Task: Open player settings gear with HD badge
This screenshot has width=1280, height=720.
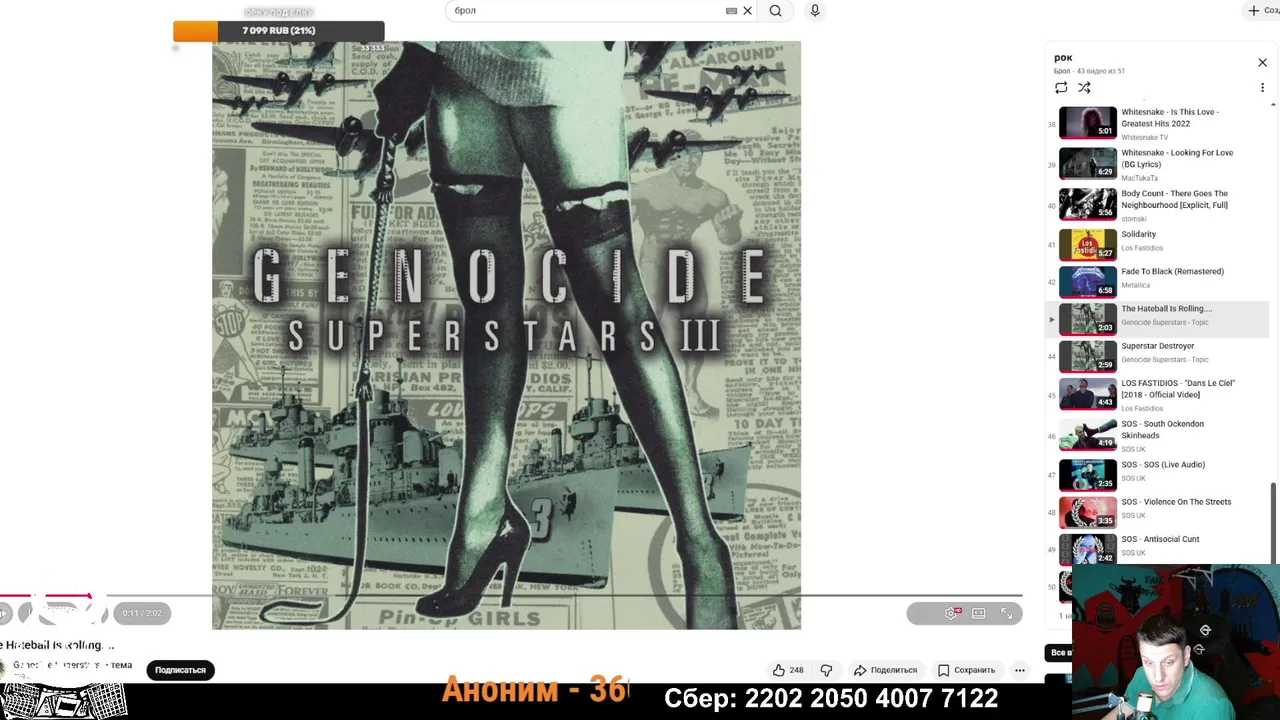Action: [x=951, y=613]
